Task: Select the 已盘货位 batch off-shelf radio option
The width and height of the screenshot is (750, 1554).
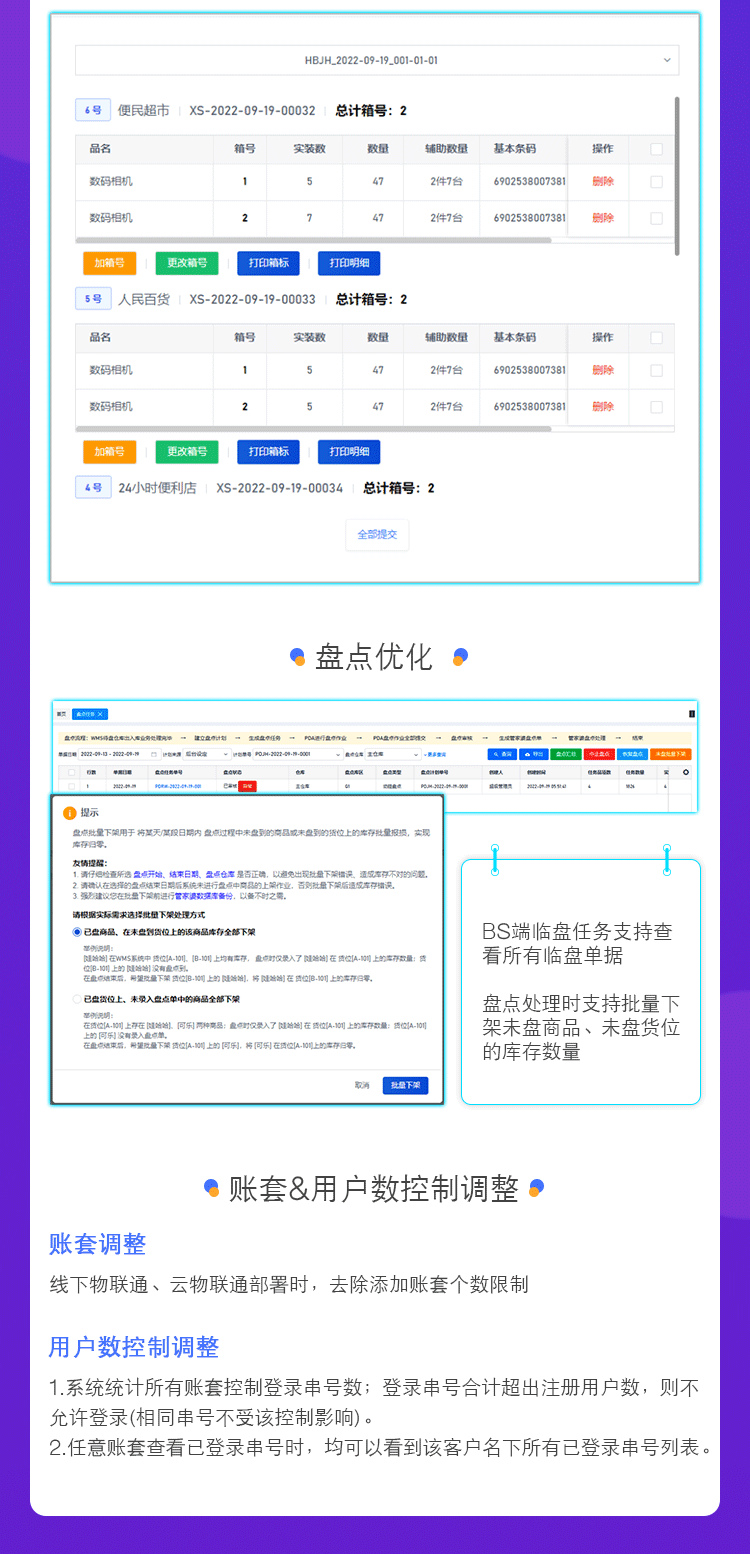Action: pos(77,999)
